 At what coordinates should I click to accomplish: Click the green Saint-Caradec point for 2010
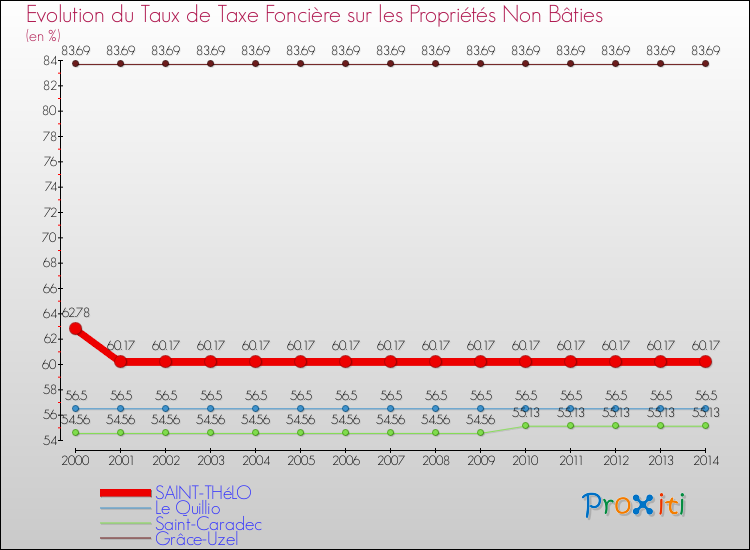[526, 426]
